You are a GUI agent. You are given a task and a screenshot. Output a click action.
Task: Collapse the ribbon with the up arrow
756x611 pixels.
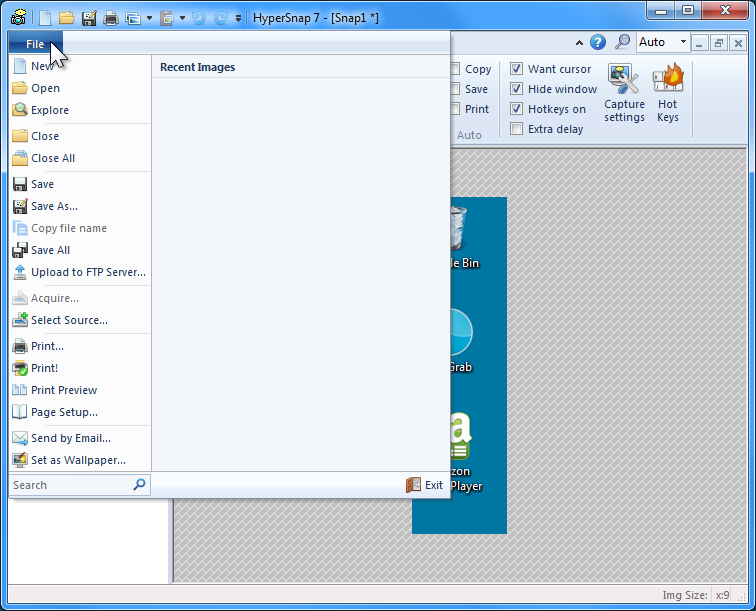click(x=579, y=43)
